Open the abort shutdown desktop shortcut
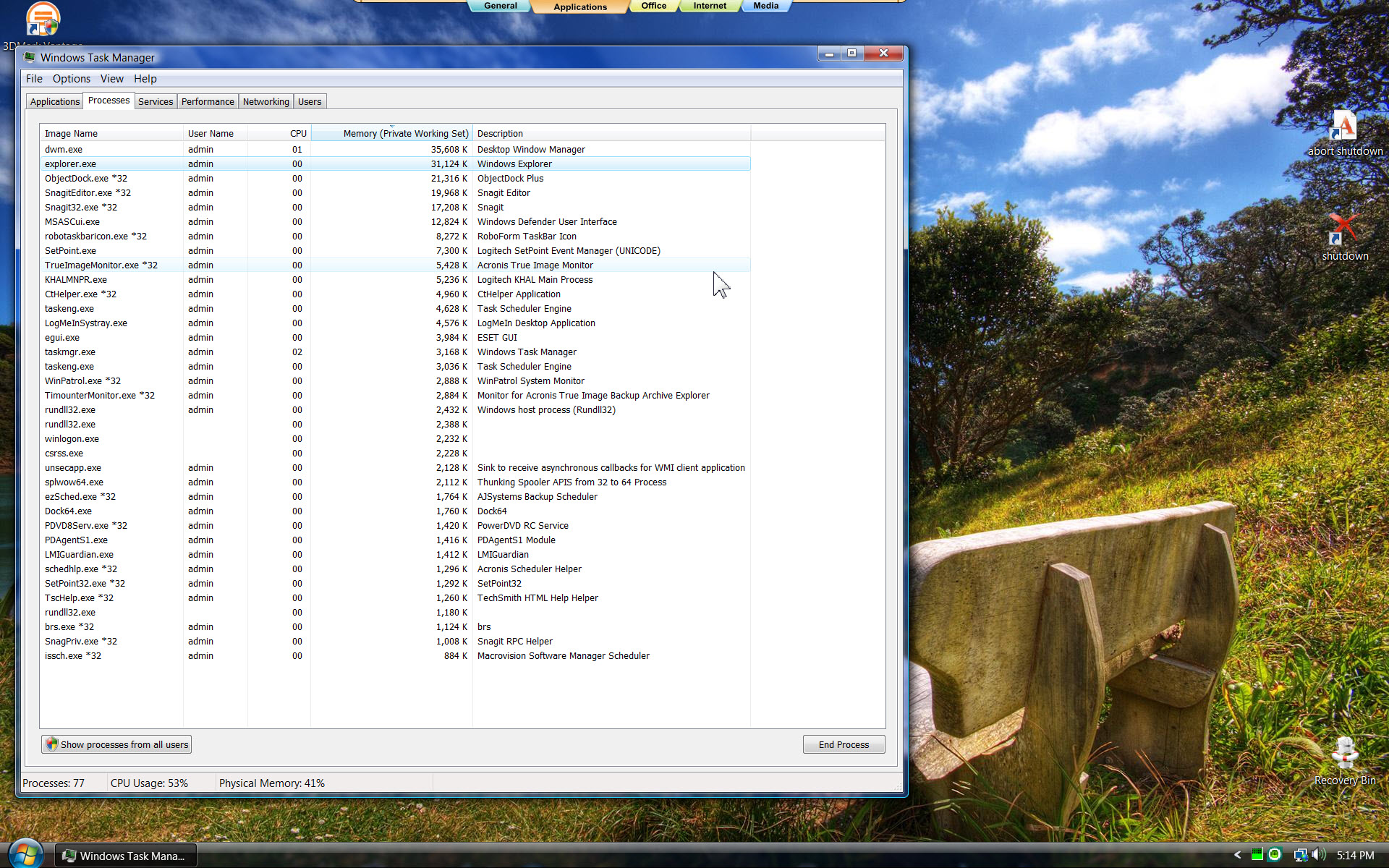Screen dimensions: 1389x868 [x=1344, y=132]
